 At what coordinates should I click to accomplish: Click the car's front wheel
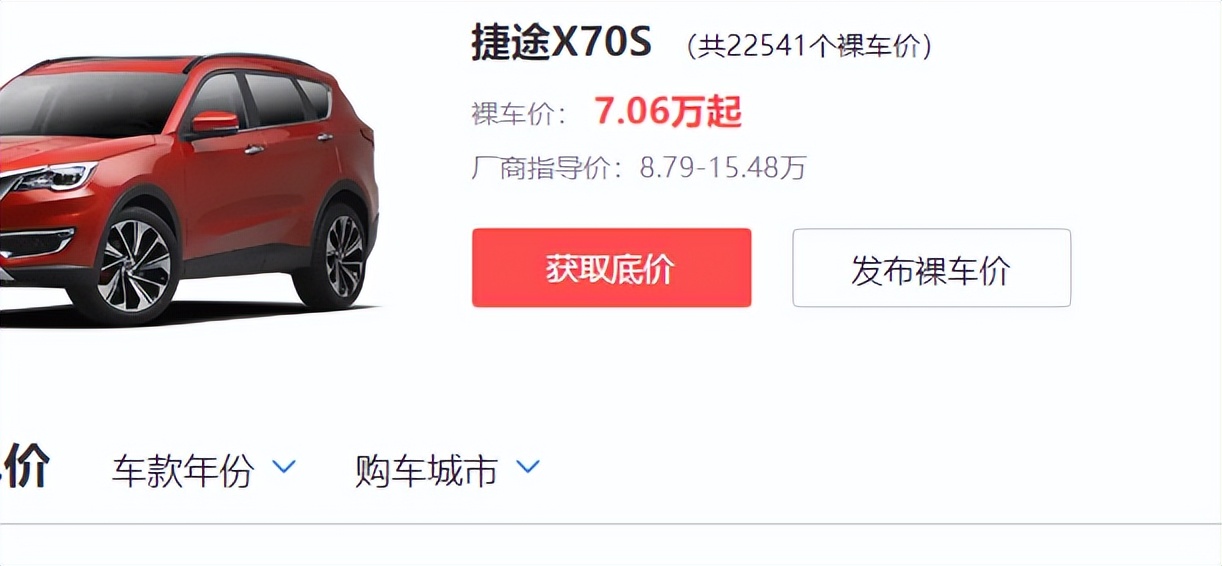(x=134, y=265)
